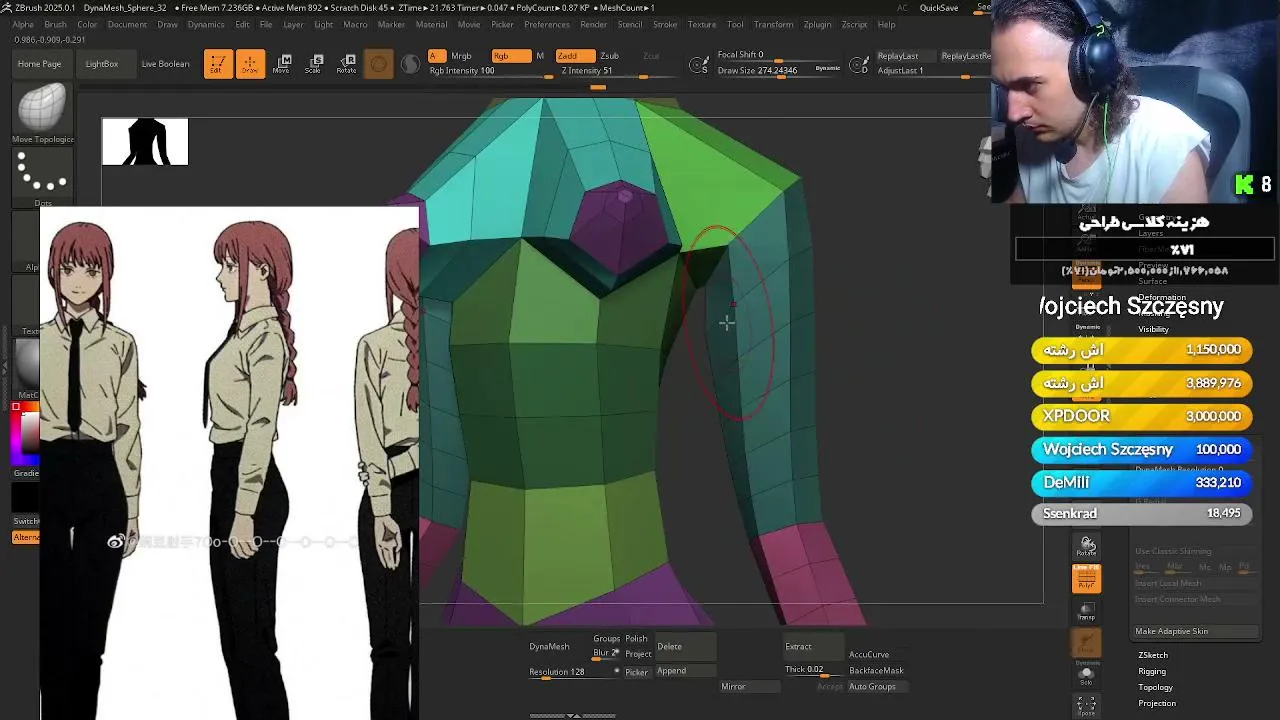
Task: Select the Rotate transform tool
Action: pyautogui.click(x=346, y=64)
